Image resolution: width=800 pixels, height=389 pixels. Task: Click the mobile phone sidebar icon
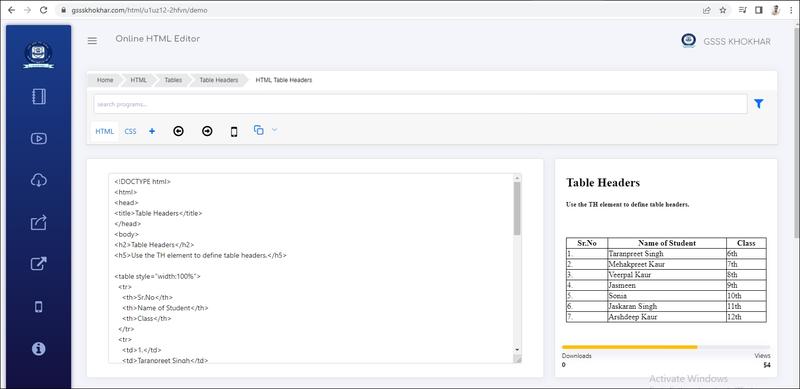pyautogui.click(x=39, y=306)
